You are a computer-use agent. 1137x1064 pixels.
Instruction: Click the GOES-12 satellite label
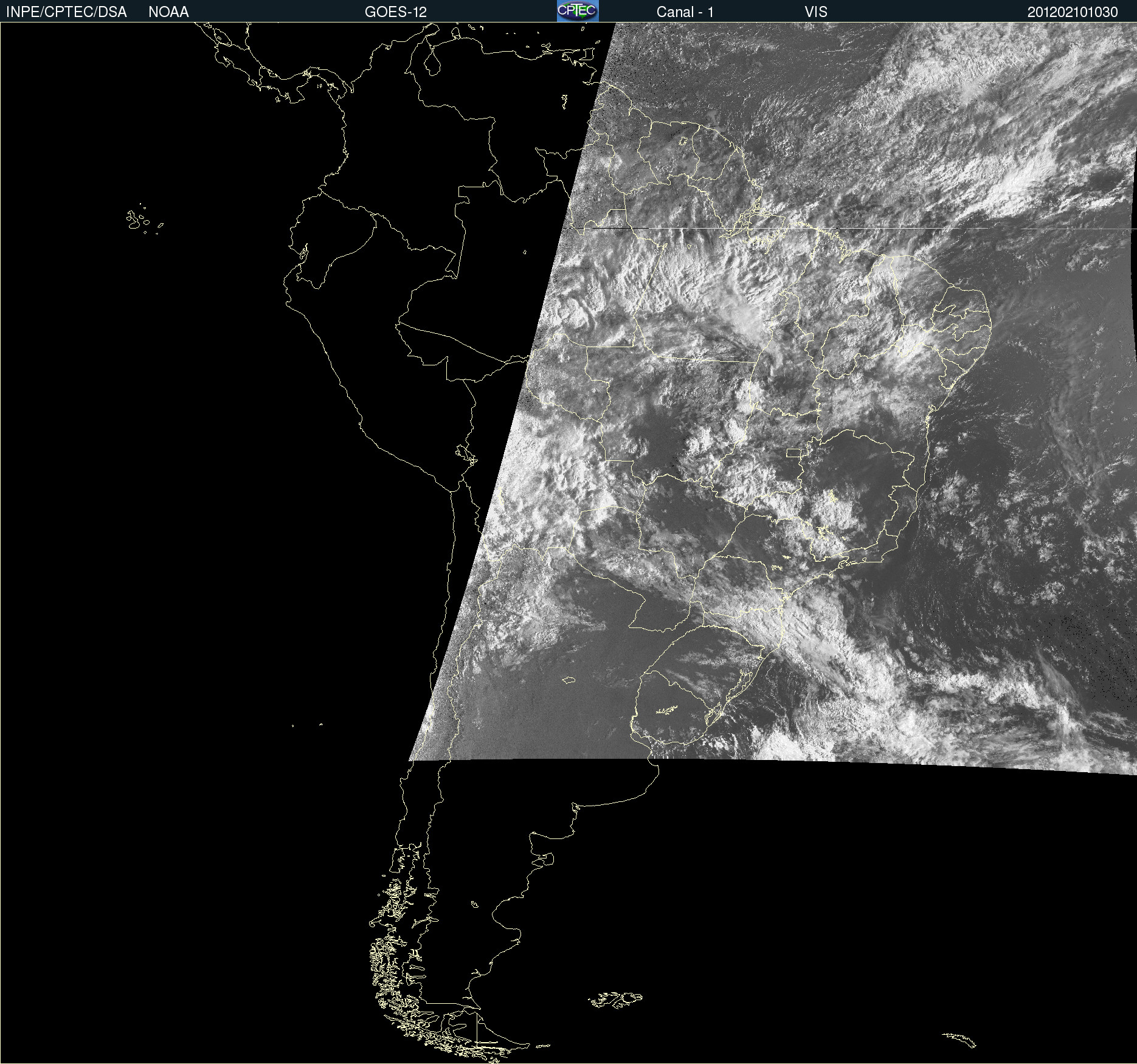tap(396, 12)
